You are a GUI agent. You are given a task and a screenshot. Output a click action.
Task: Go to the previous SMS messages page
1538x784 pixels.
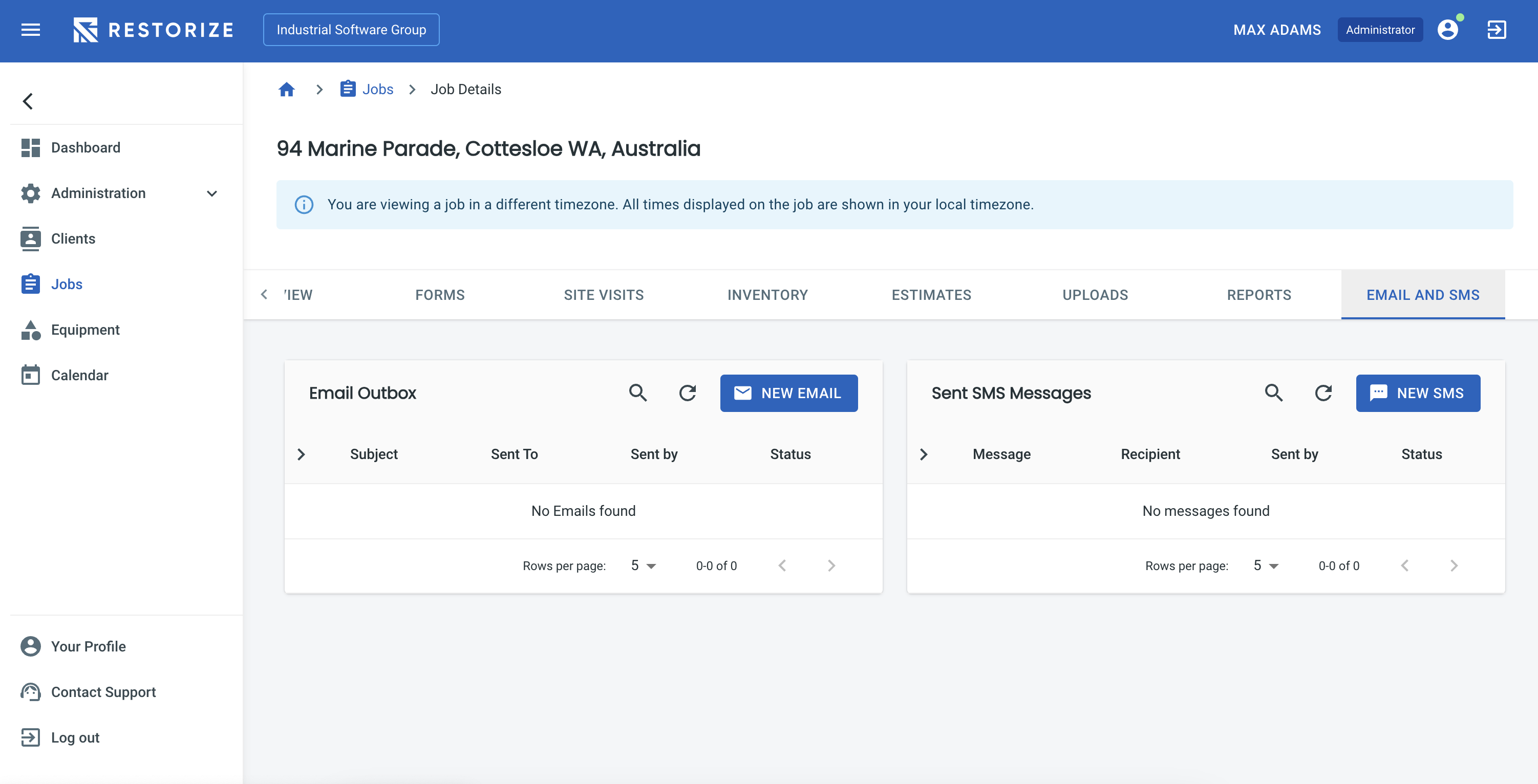pyautogui.click(x=1405, y=565)
